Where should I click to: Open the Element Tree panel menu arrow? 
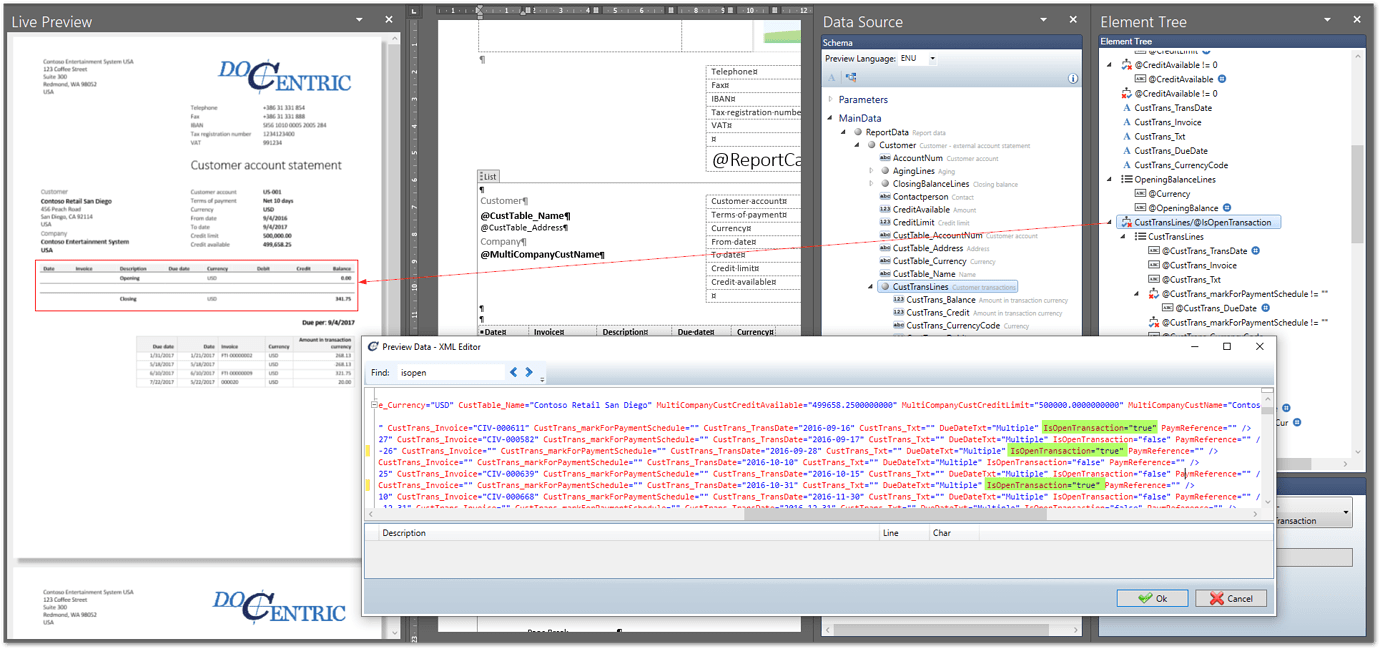click(1327, 19)
